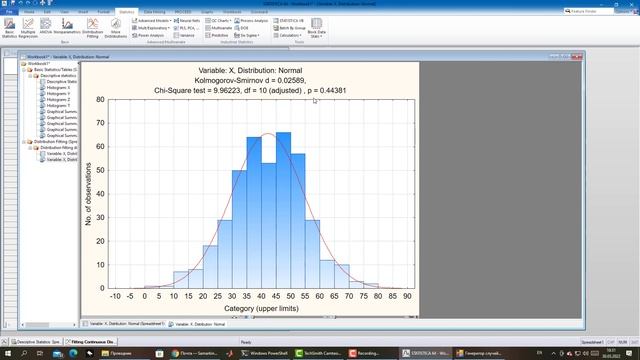640x360 pixels.
Task: Open the Windows Start menu
Action: pos(7,353)
